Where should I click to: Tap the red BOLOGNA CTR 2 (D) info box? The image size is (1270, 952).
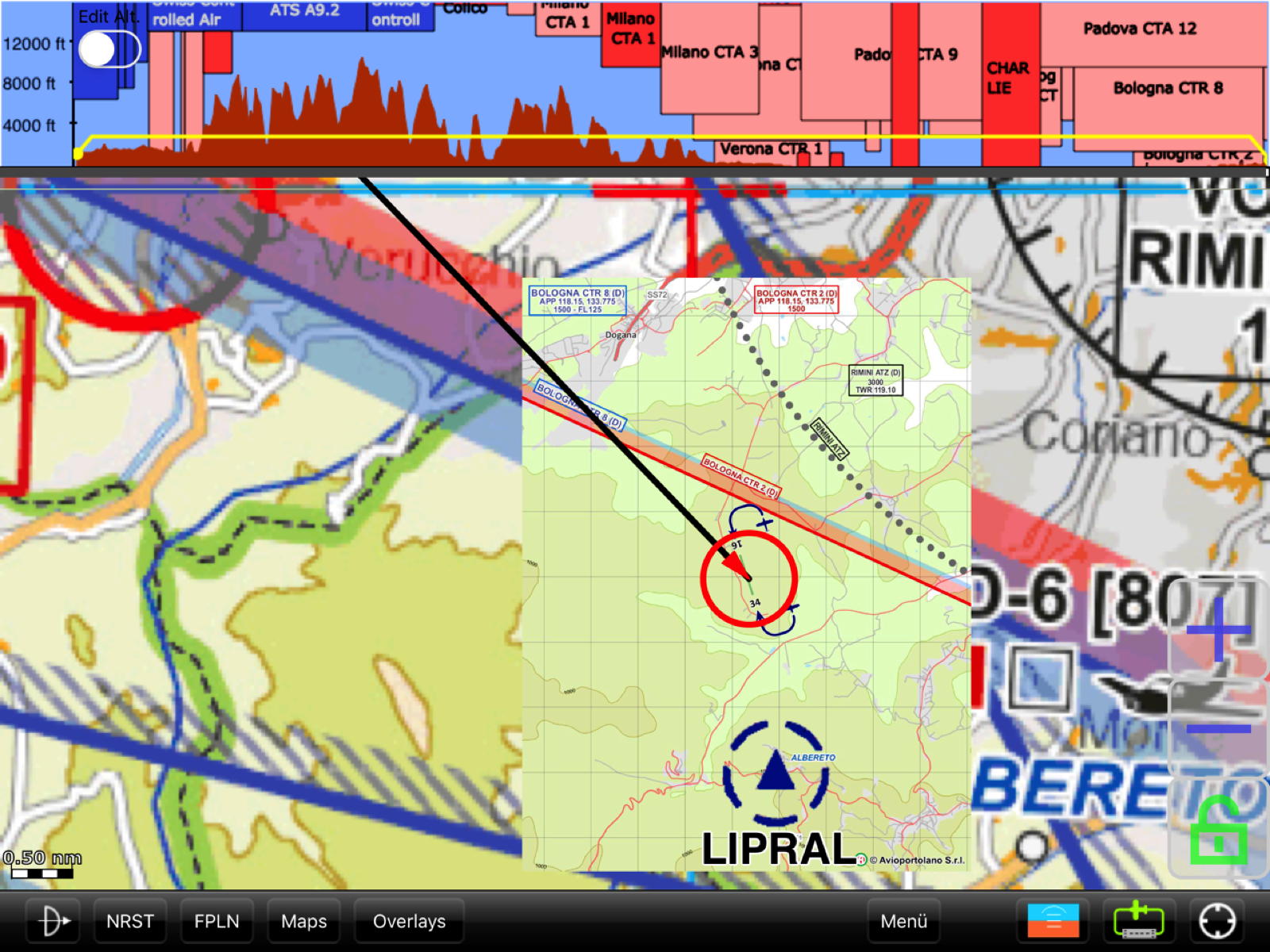pos(796,300)
